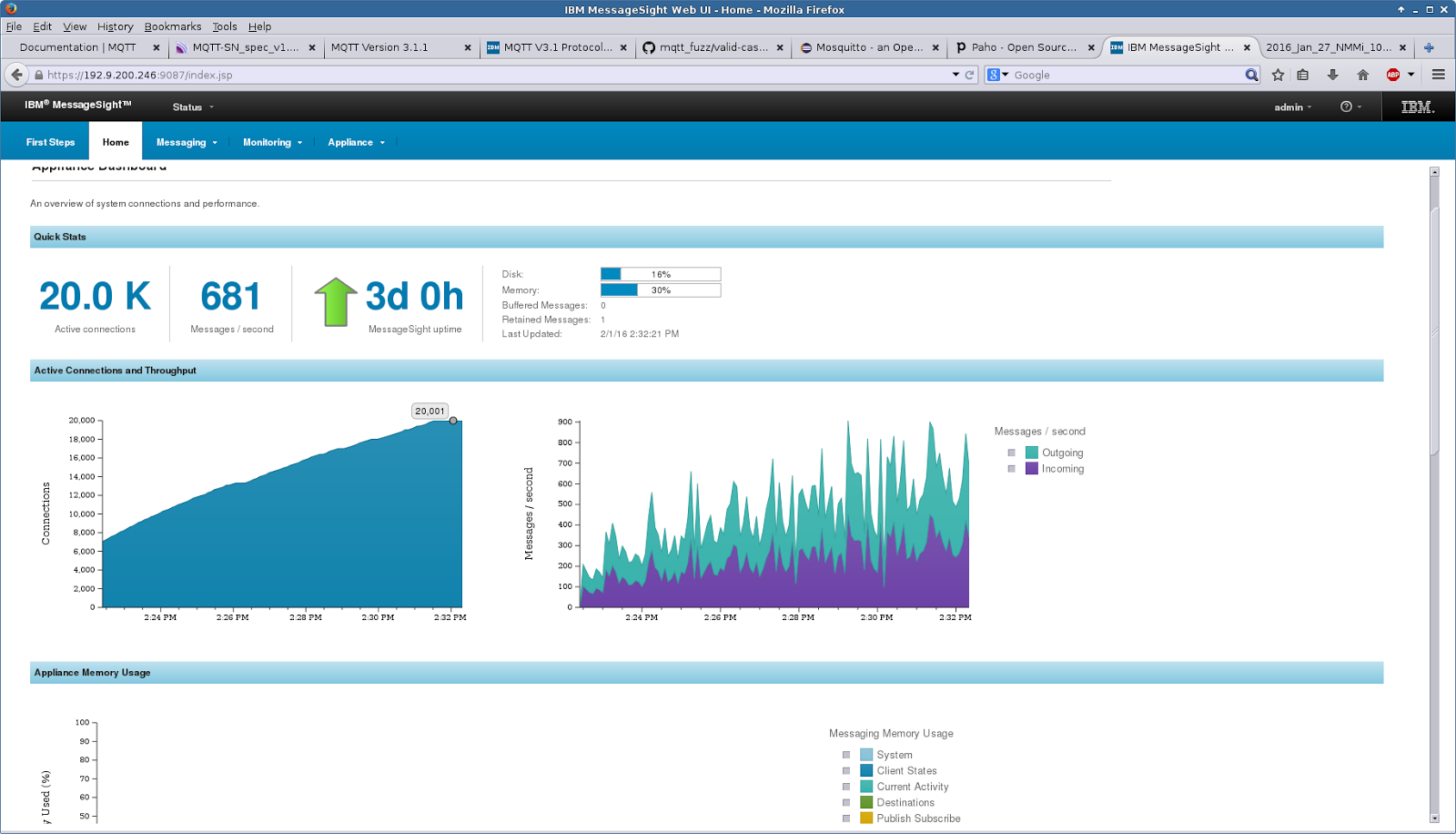The height and width of the screenshot is (834, 1456).
Task: Open the Bookmarks menu in Firefox
Action: (x=172, y=26)
